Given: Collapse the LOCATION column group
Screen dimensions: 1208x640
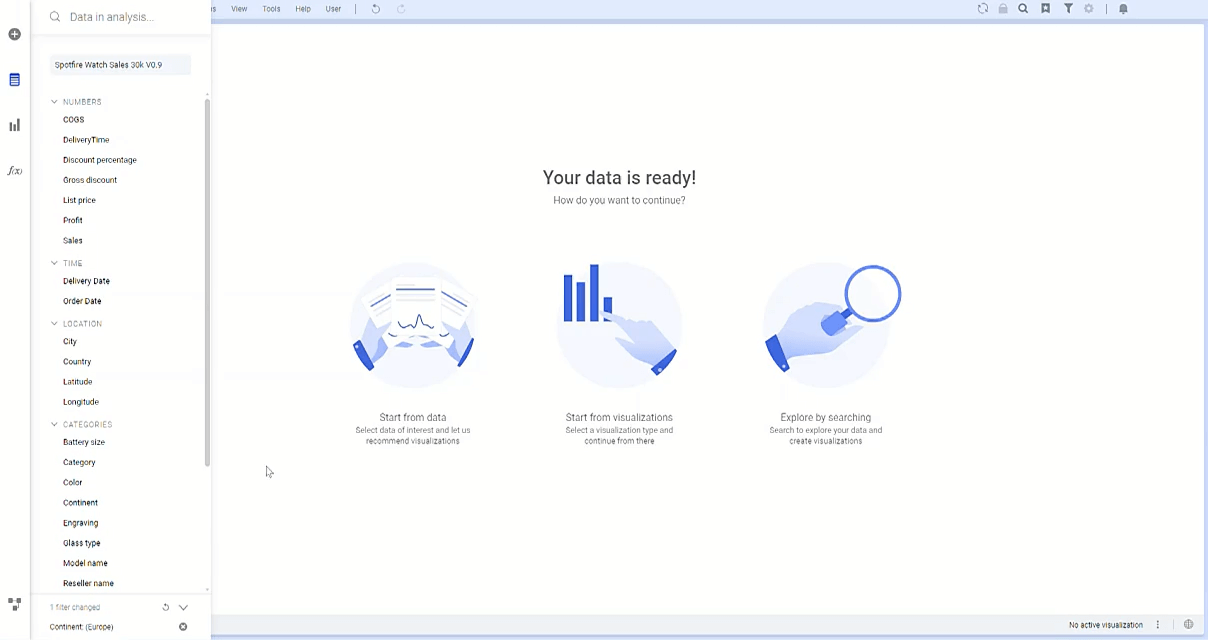Looking at the screenshot, I should [54, 324].
